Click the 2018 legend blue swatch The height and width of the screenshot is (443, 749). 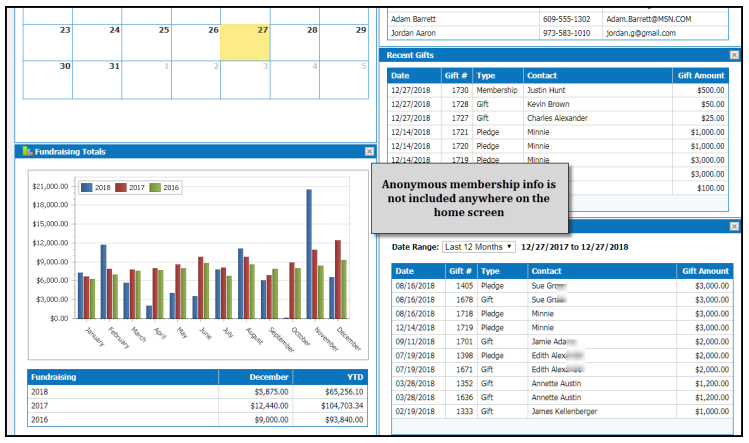86,187
